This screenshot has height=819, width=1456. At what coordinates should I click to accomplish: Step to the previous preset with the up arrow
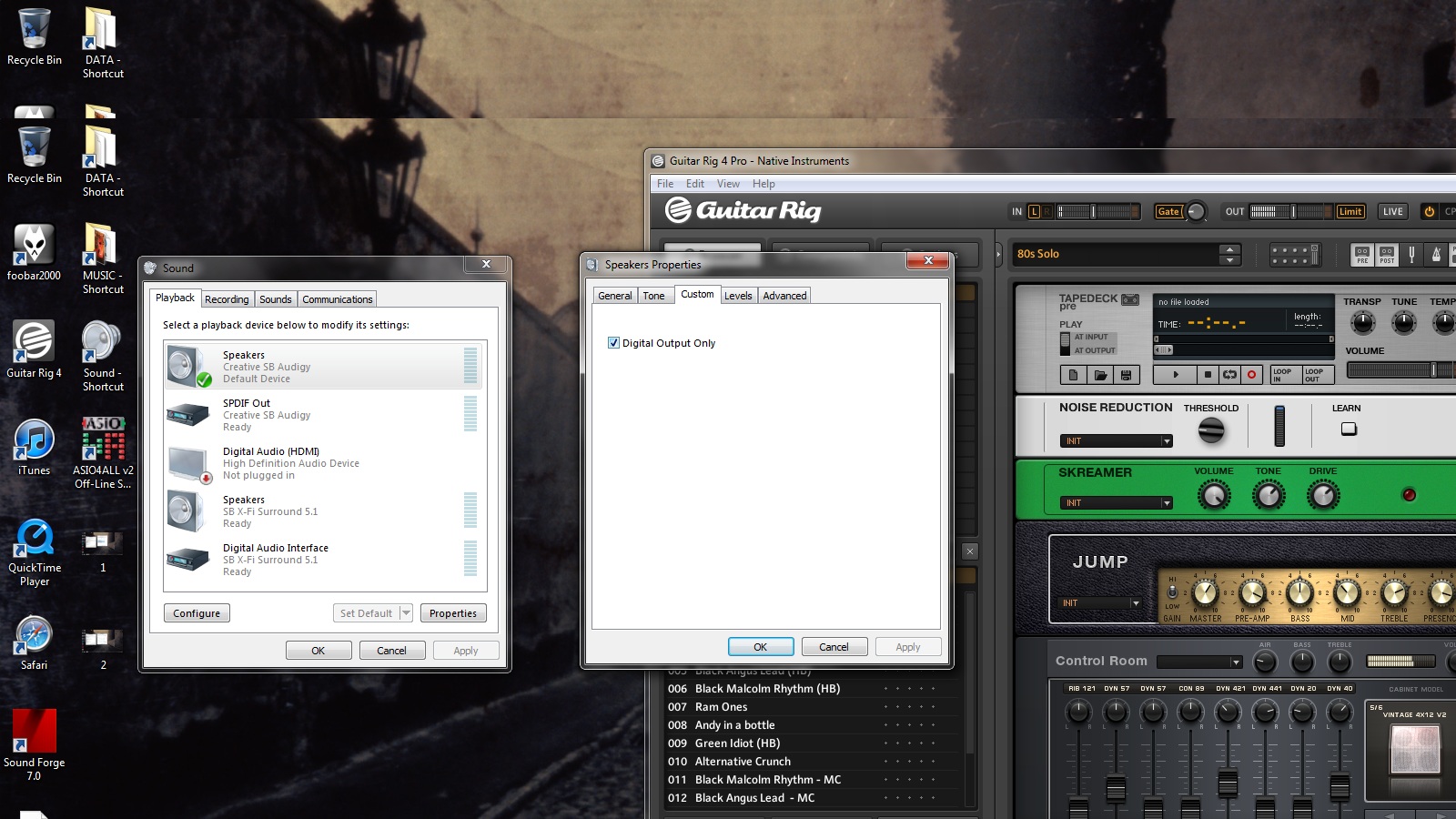point(1230,248)
